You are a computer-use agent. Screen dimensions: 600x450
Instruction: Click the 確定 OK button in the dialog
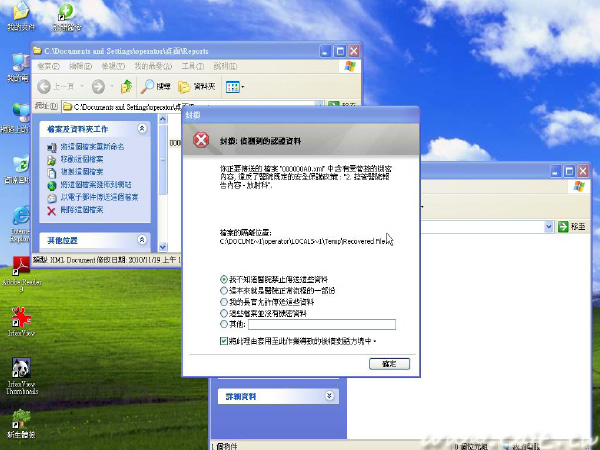390,364
